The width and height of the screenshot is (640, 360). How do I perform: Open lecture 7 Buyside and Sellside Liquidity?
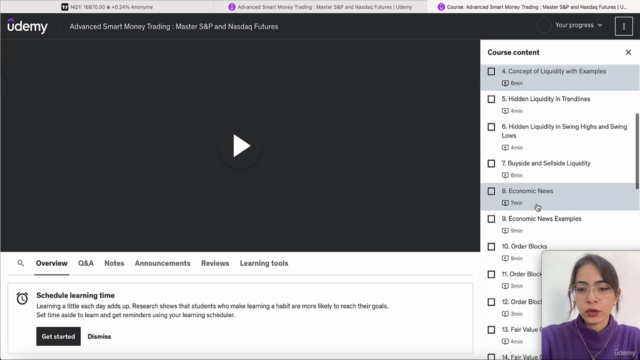point(560,169)
